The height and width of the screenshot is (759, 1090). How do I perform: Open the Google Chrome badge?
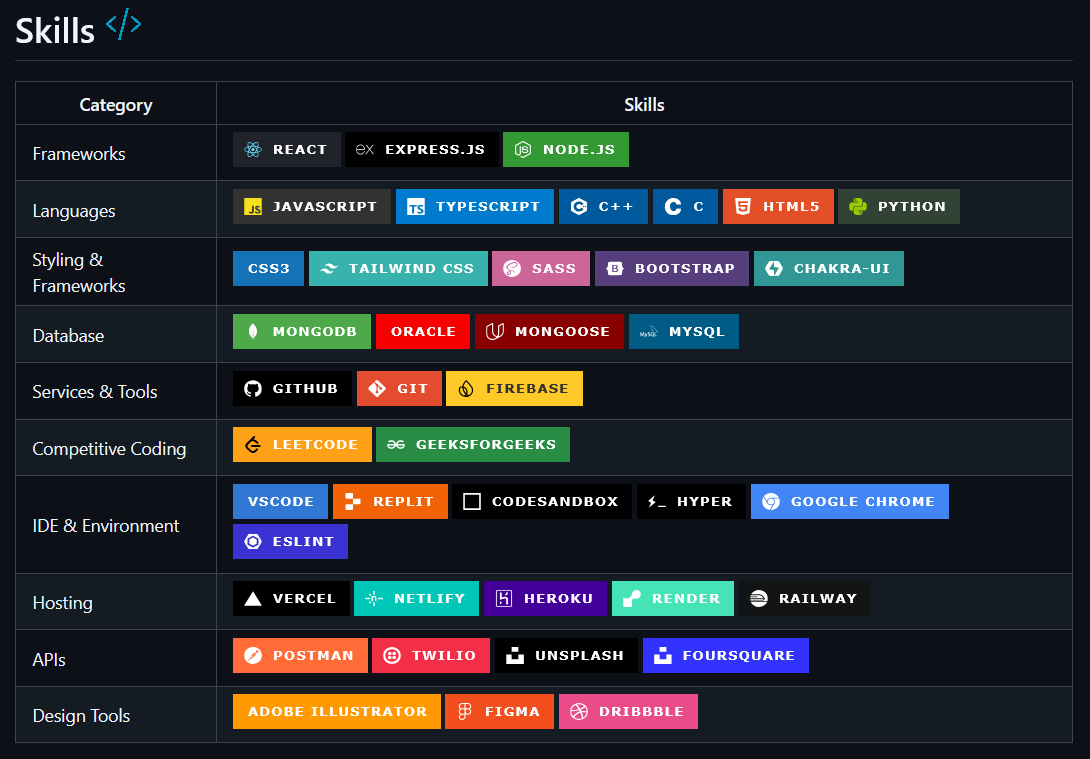tap(849, 502)
